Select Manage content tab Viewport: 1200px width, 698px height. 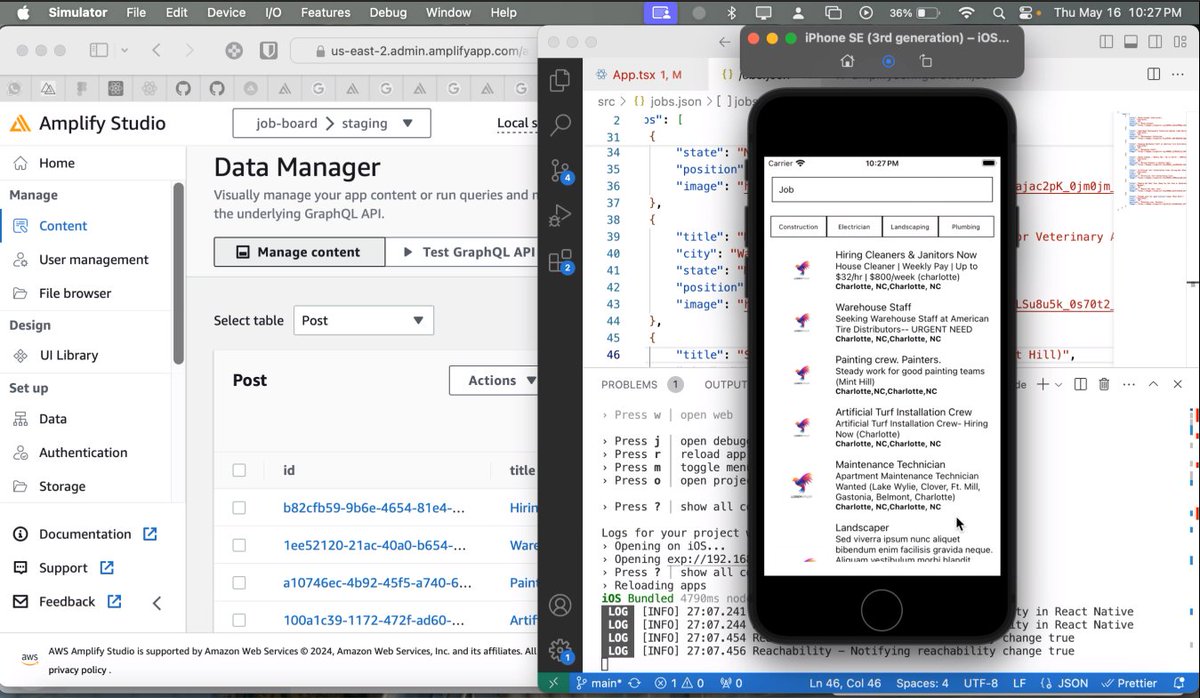click(x=299, y=252)
